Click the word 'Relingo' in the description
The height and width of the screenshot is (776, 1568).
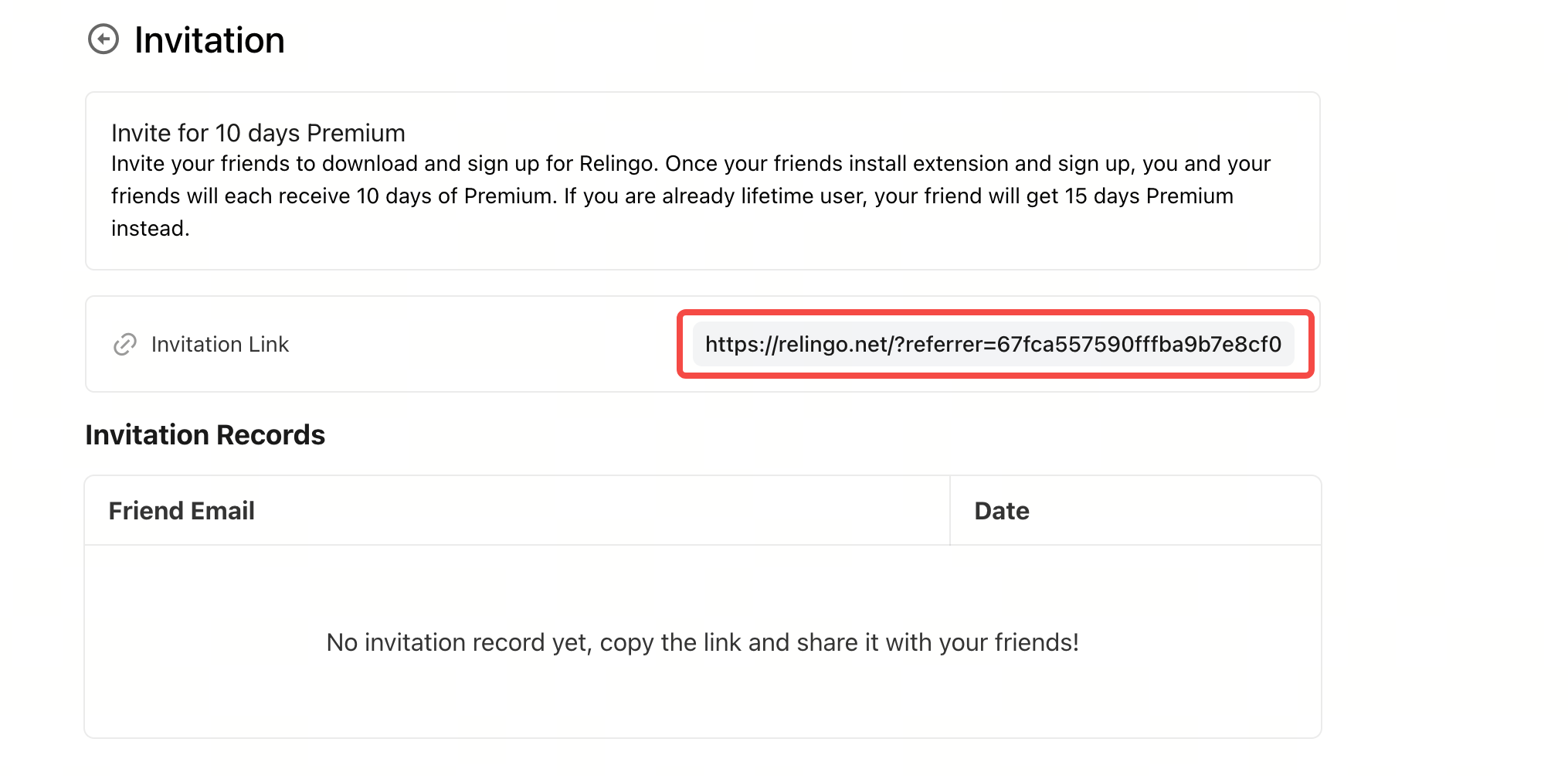616,164
